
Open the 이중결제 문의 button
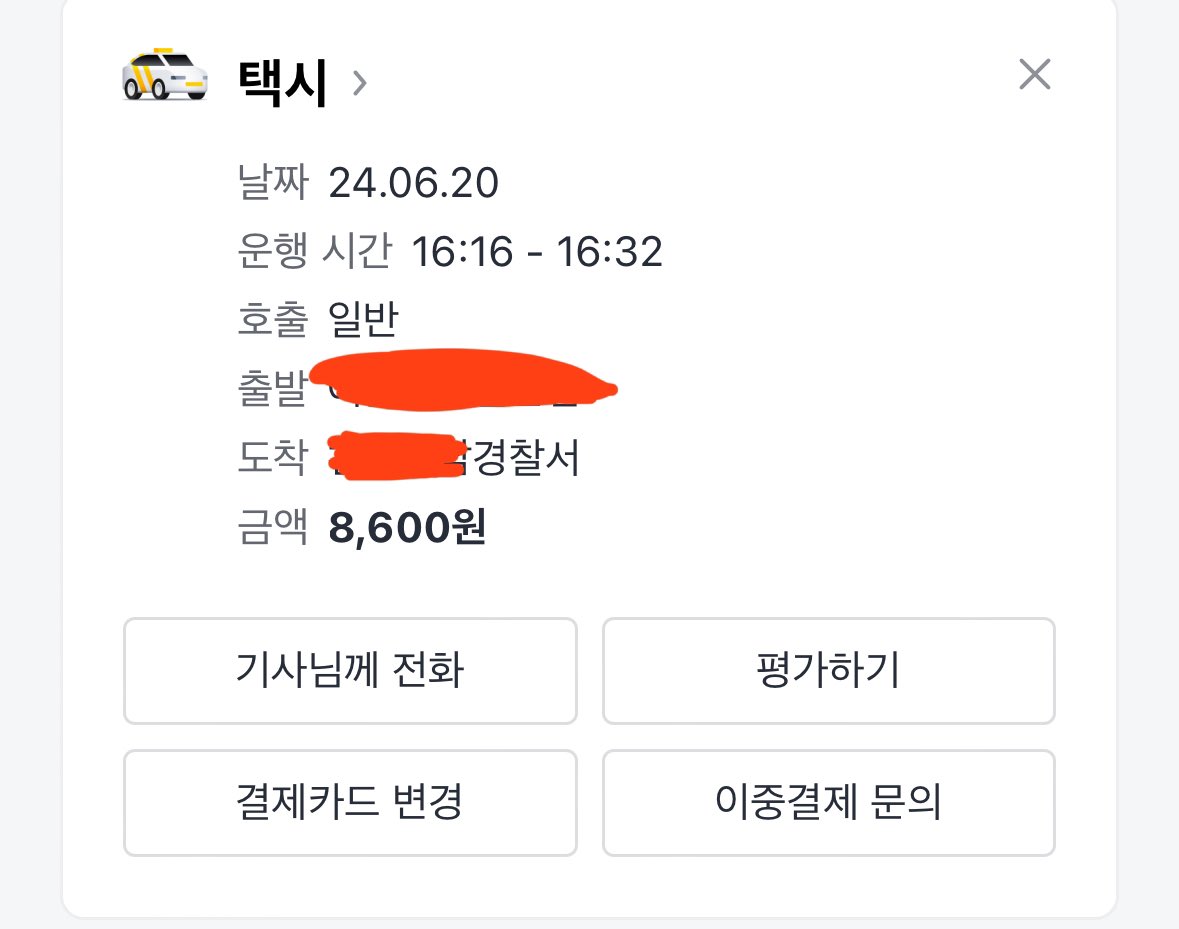[828, 802]
